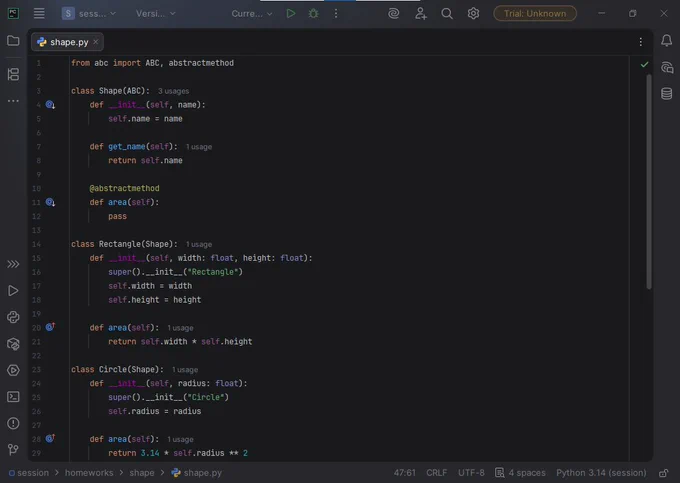Open the Terminal tool window
The image size is (680, 483).
pyautogui.click(x=13, y=397)
